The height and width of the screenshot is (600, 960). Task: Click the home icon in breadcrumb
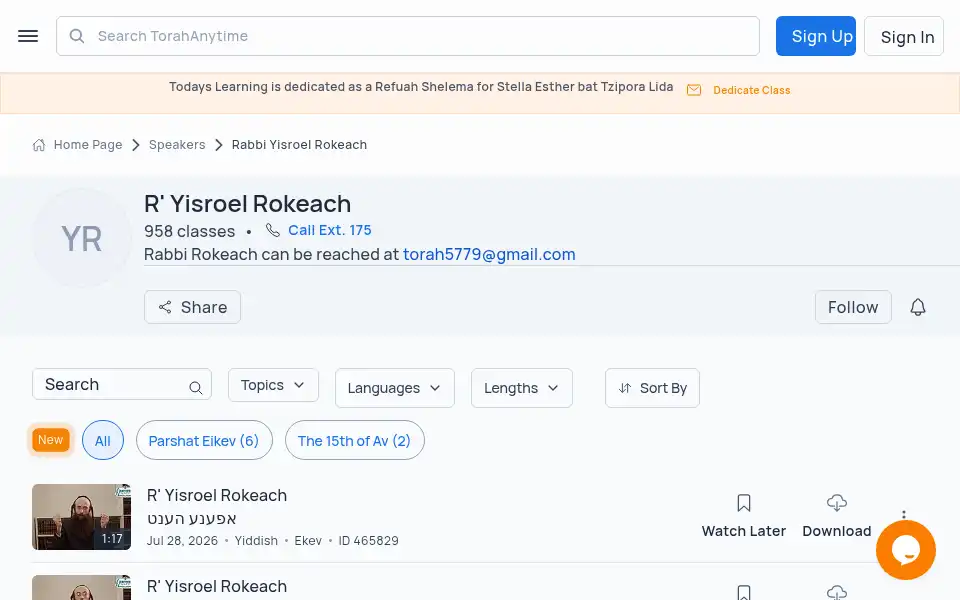(x=39, y=145)
